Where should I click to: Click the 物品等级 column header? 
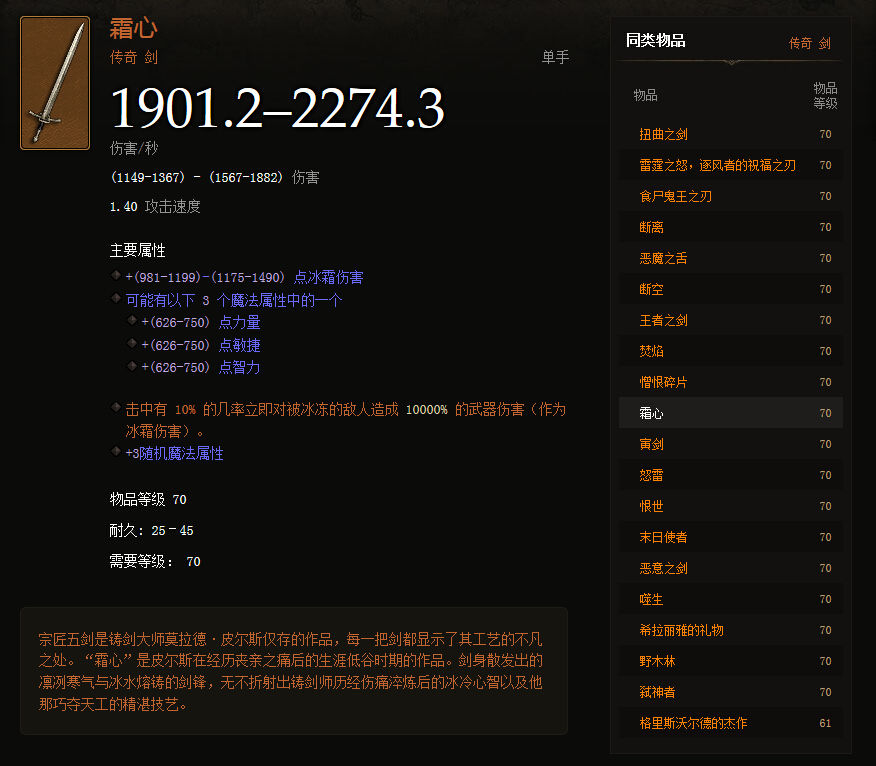coord(825,96)
